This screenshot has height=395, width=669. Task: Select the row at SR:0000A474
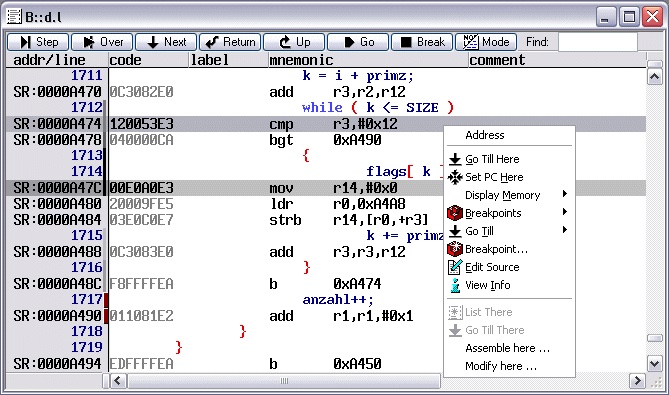[x=326, y=124]
